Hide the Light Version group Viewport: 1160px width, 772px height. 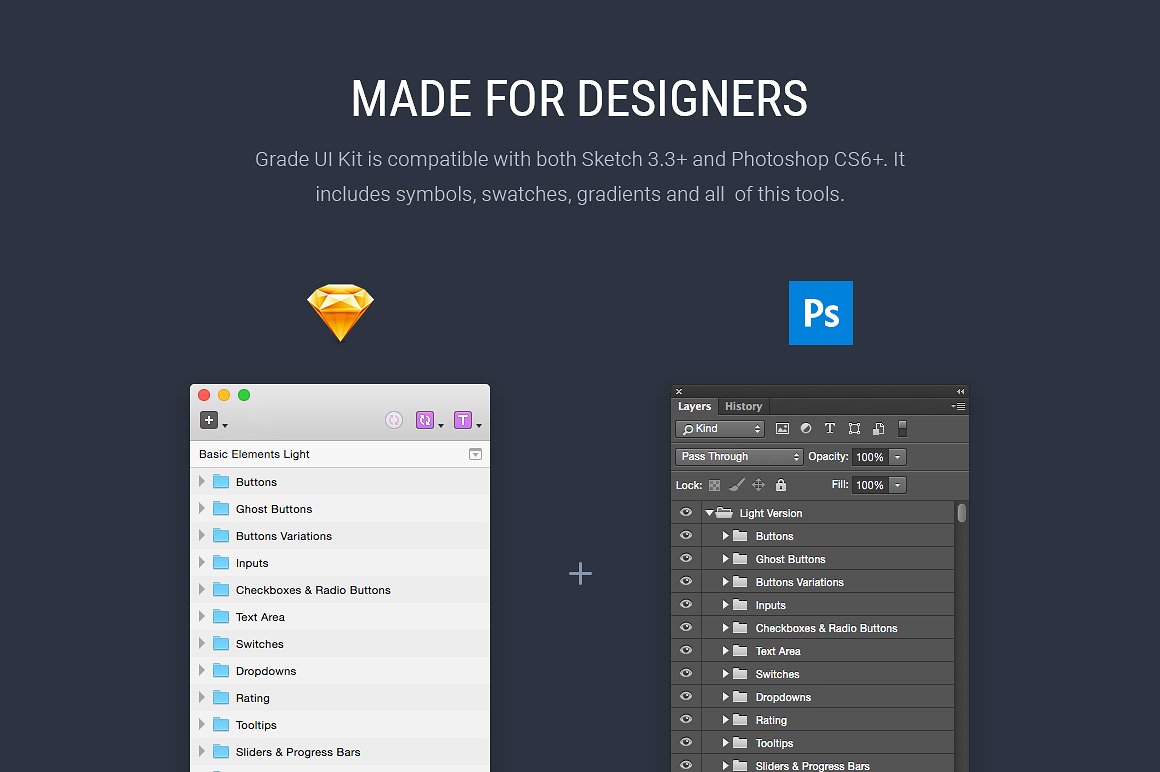click(x=685, y=512)
